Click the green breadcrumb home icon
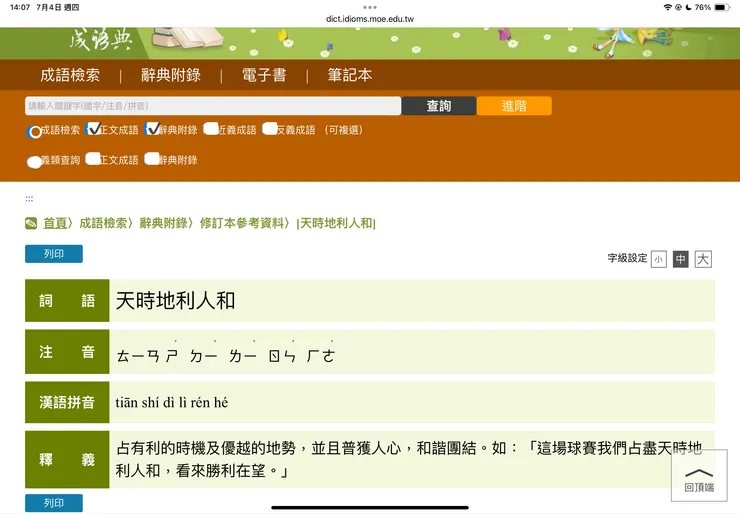The height and width of the screenshot is (514, 740). tap(31, 223)
